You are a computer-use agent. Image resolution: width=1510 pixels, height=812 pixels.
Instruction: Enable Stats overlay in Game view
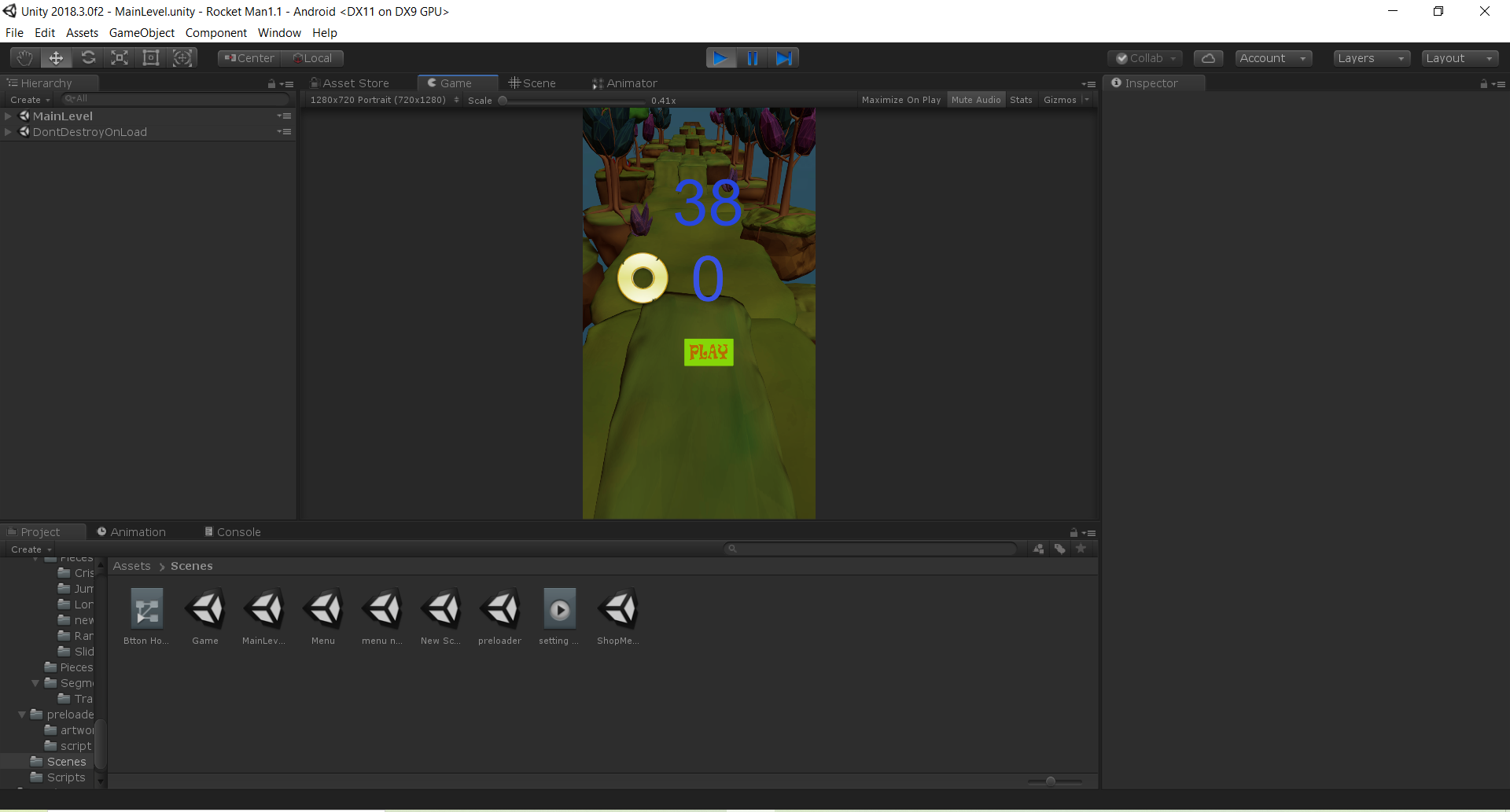click(x=1021, y=100)
